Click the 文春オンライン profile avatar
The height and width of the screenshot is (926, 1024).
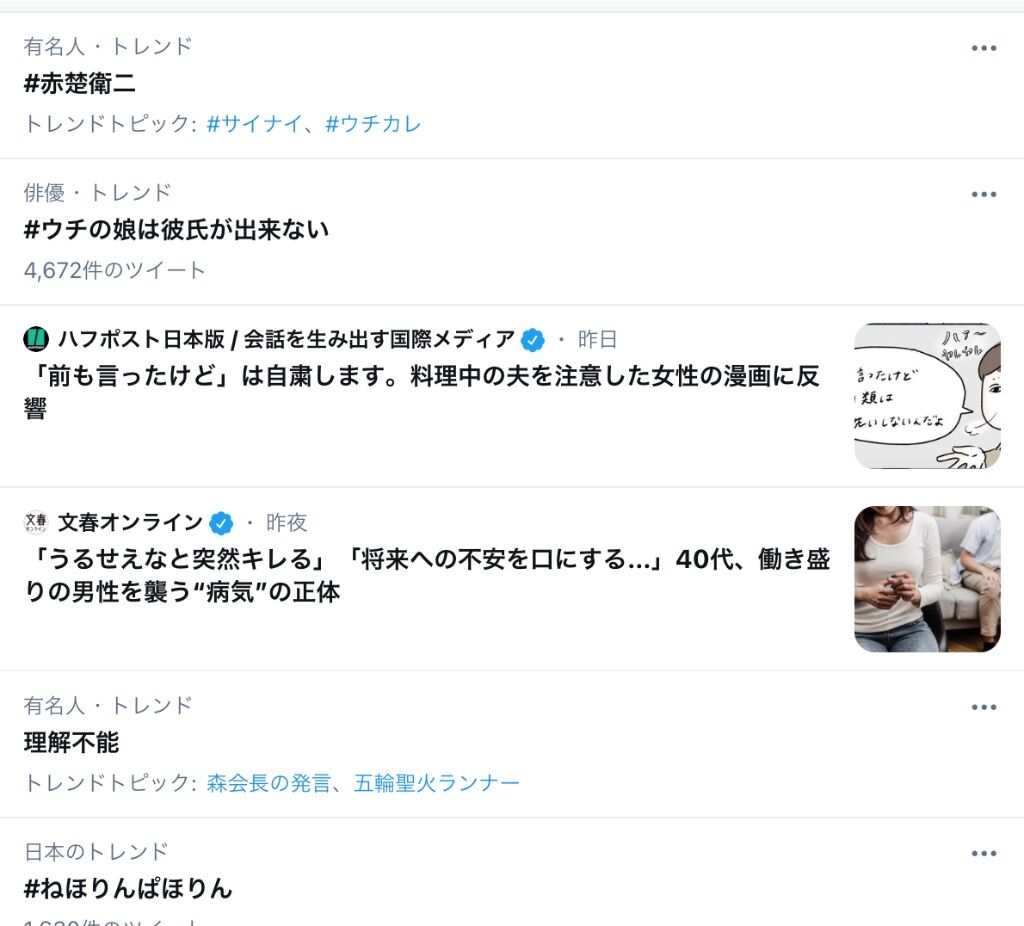click(36, 522)
